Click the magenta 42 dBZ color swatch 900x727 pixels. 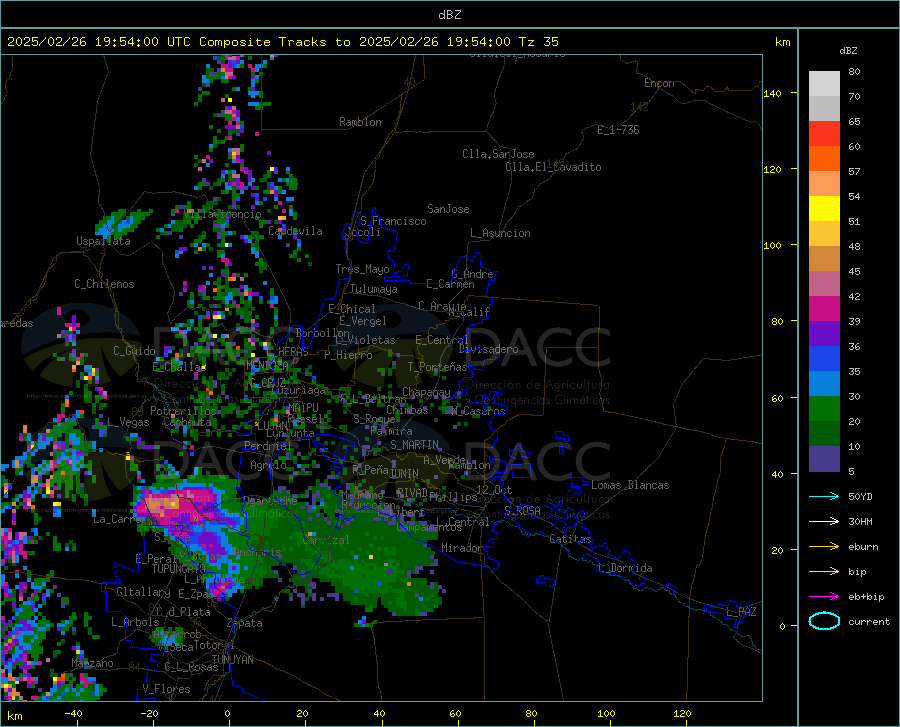824,308
